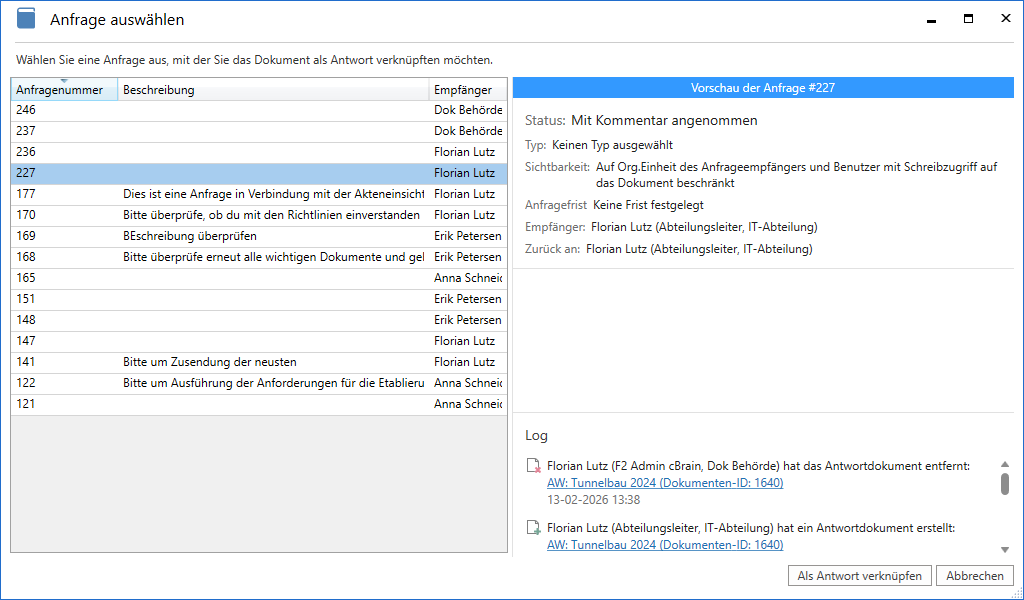Click the Log scrollbar thumb
Viewport: 1024px width, 600px height.
[x=1004, y=484]
